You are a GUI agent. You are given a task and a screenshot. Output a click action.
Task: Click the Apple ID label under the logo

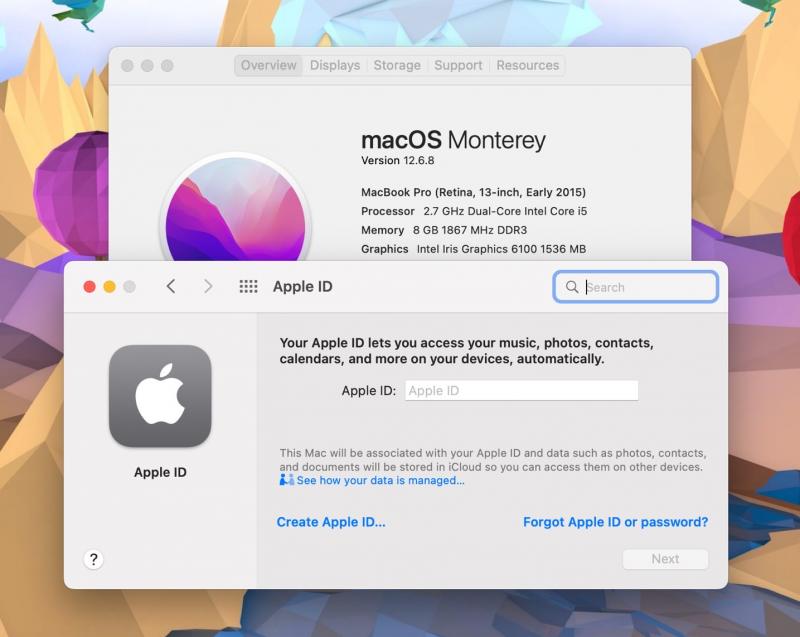pos(160,472)
